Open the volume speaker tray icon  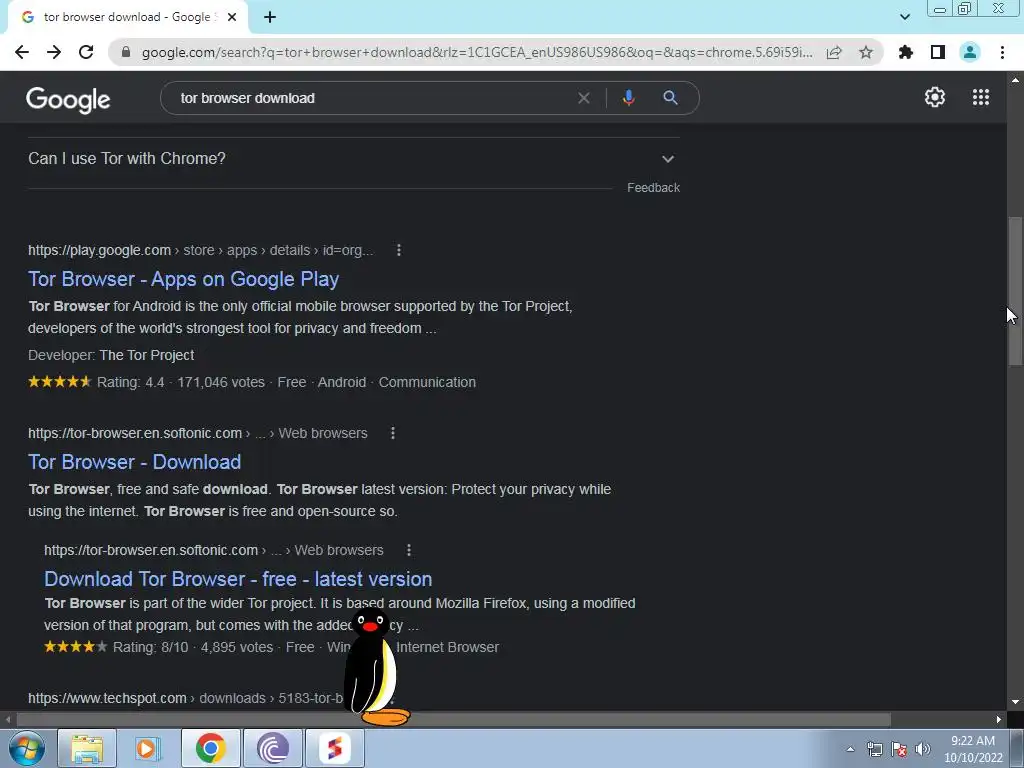pyautogui.click(x=923, y=749)
